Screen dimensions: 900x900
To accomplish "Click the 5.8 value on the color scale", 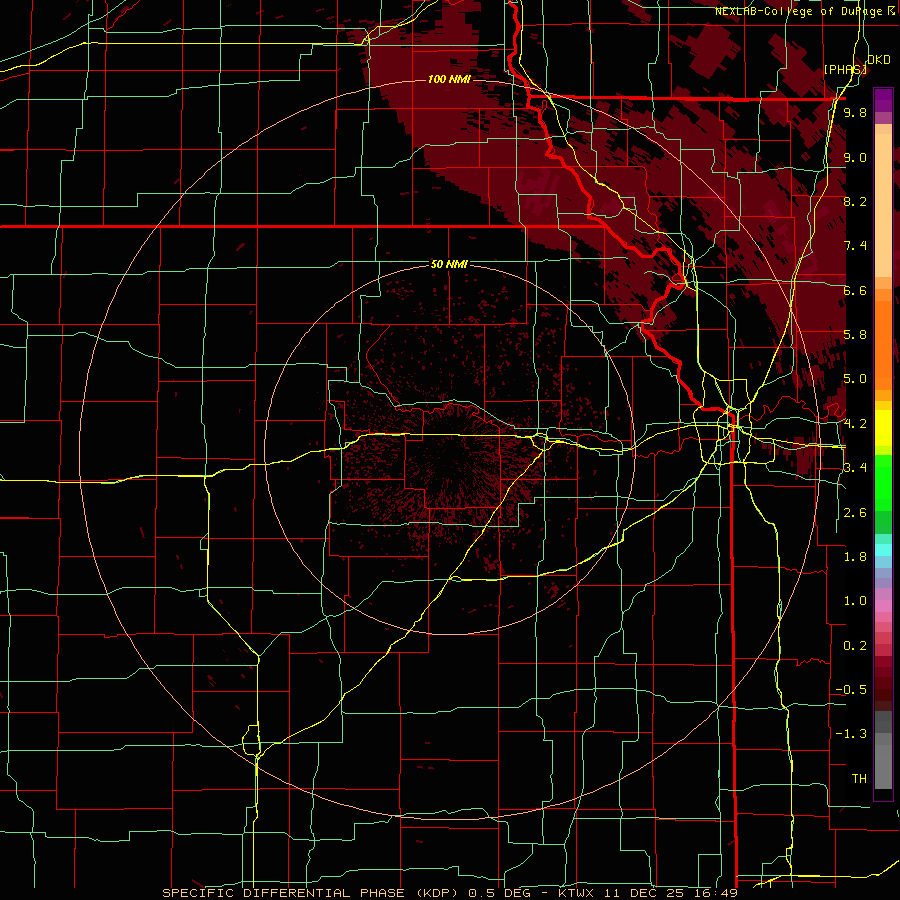I will click(x=855, y=335).
